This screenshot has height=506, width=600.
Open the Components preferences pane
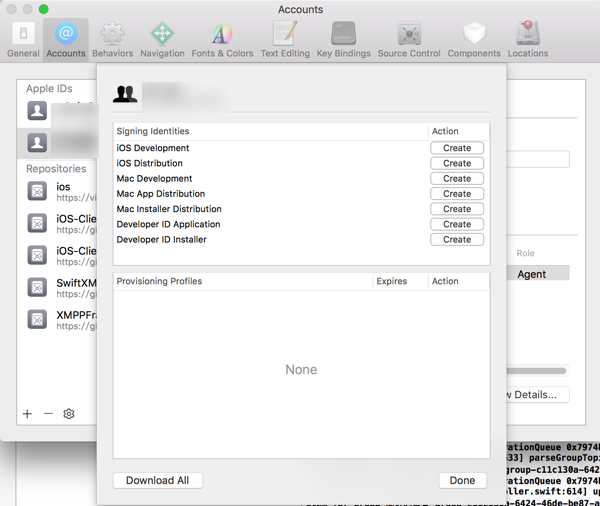coord(474,40)
